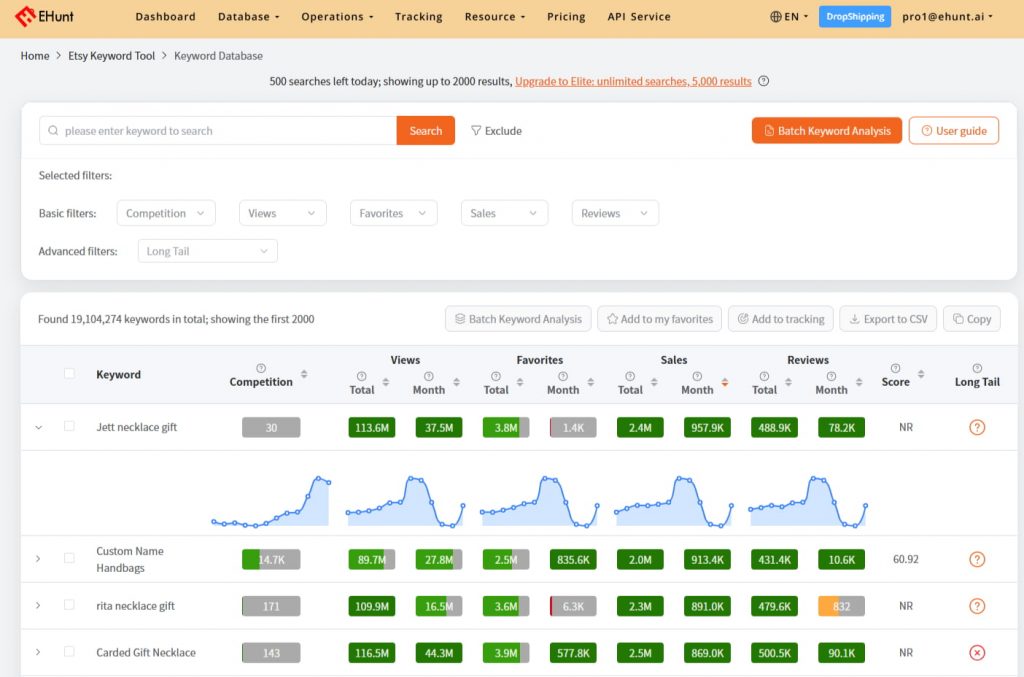Click Long Tail question icon for rita necklace gift
Screen dimensions: 1024x677
pyautogui.click(x=977, y=606)
